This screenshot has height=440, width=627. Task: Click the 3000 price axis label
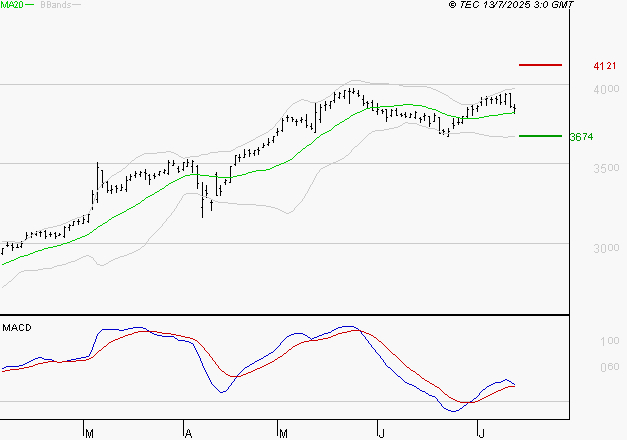(x=606, y=248)
